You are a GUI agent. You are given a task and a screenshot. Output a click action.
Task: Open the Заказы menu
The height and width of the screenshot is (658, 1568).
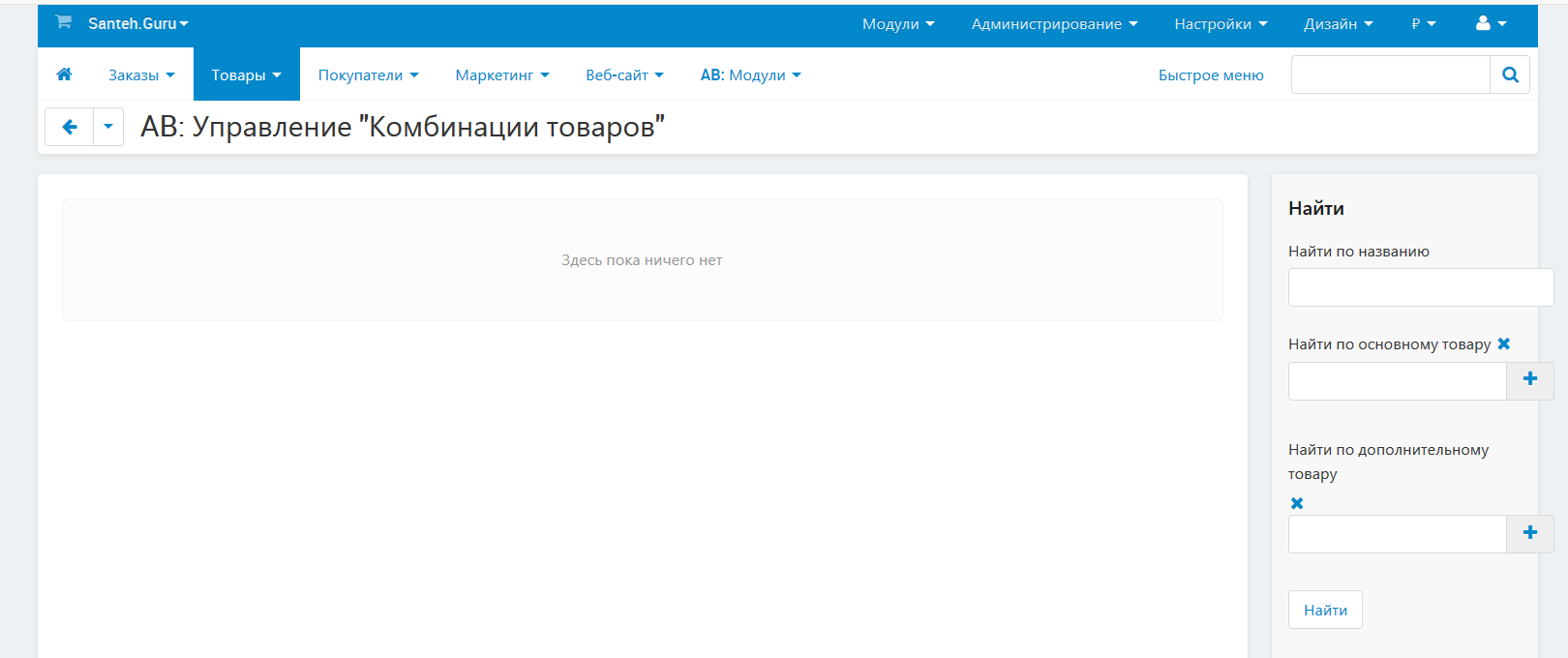(x=141, y=75)
